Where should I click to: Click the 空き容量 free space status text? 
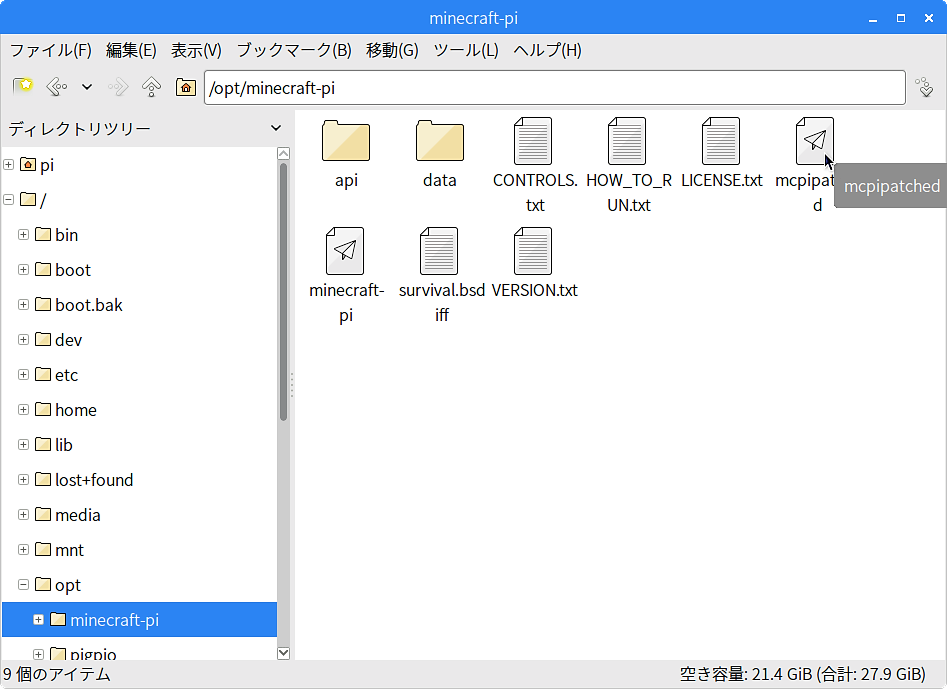click(x=803, y=674)
